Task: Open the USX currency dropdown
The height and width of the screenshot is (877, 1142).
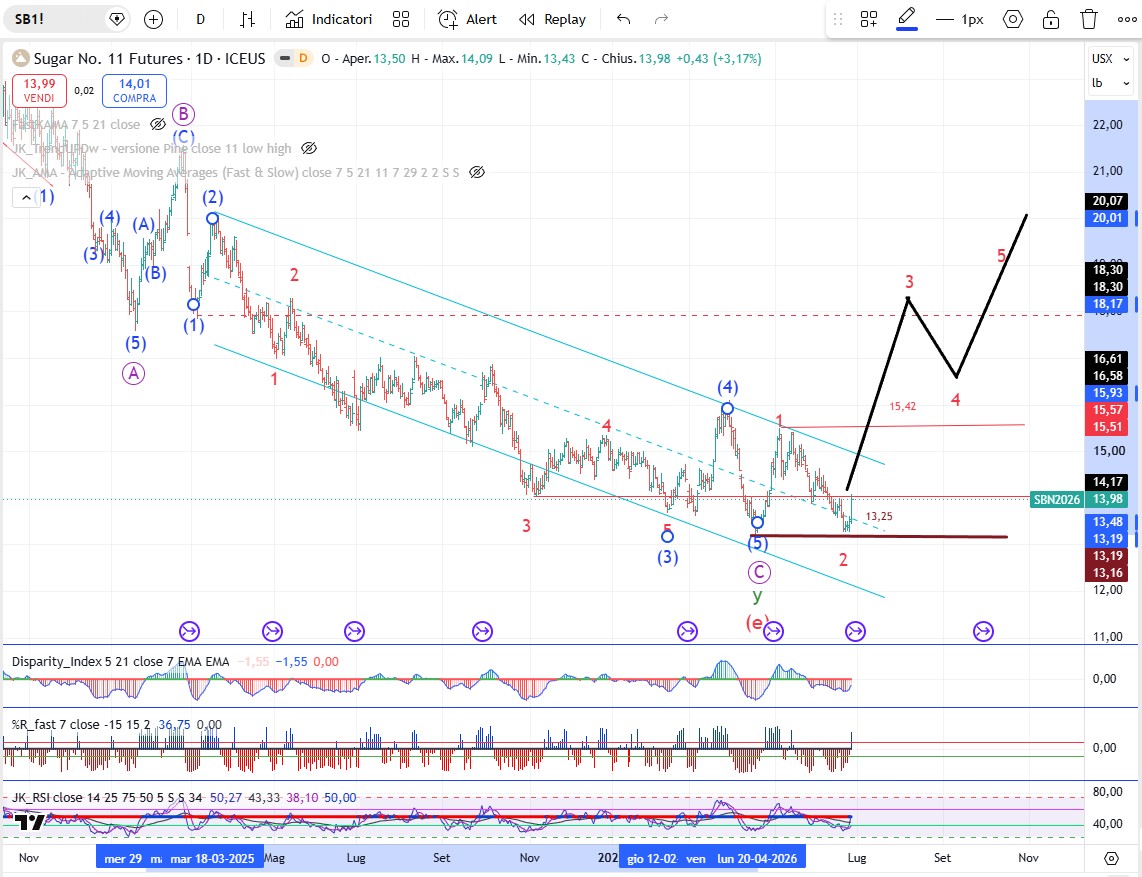Action: click(1111, 59)
